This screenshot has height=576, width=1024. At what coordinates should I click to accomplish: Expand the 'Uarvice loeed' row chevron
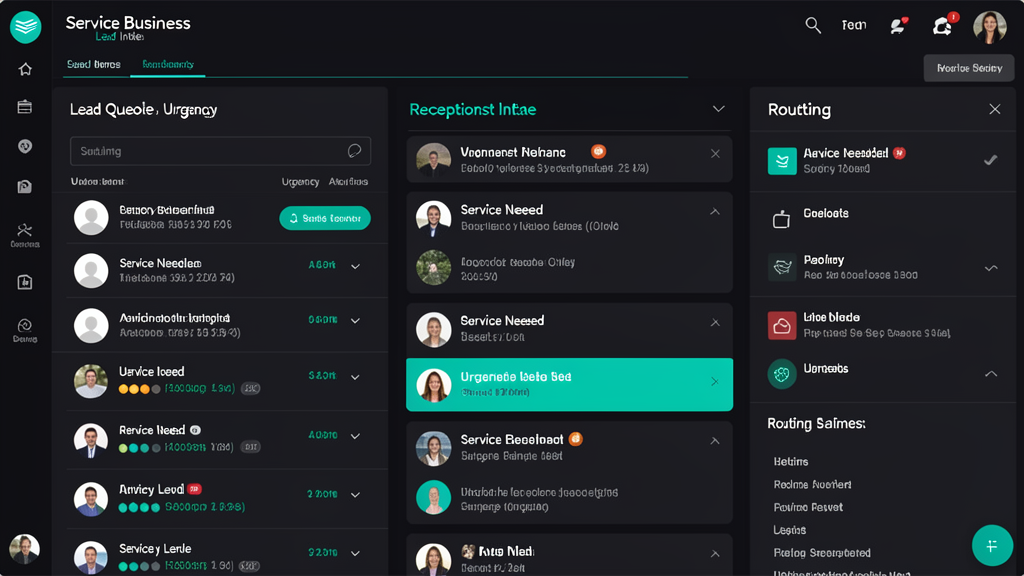[355, 377]
